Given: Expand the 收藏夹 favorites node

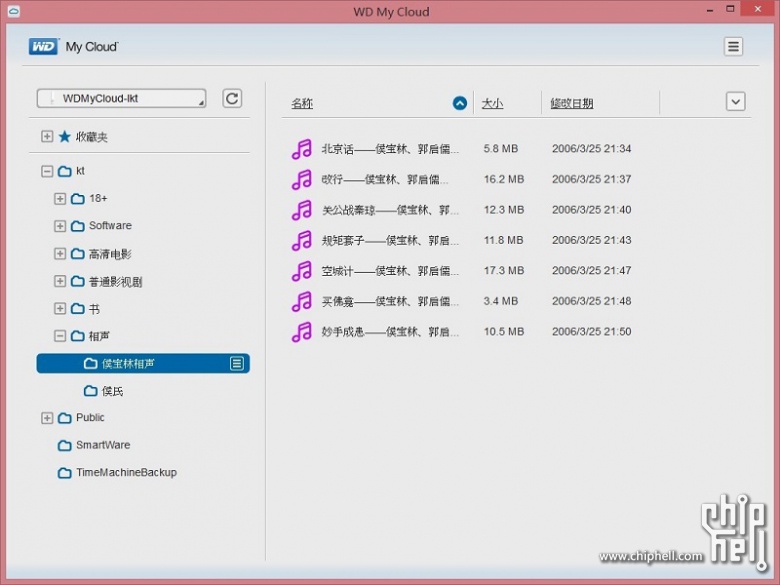Looking at the screenshot, I should click(x=47, y=136).
